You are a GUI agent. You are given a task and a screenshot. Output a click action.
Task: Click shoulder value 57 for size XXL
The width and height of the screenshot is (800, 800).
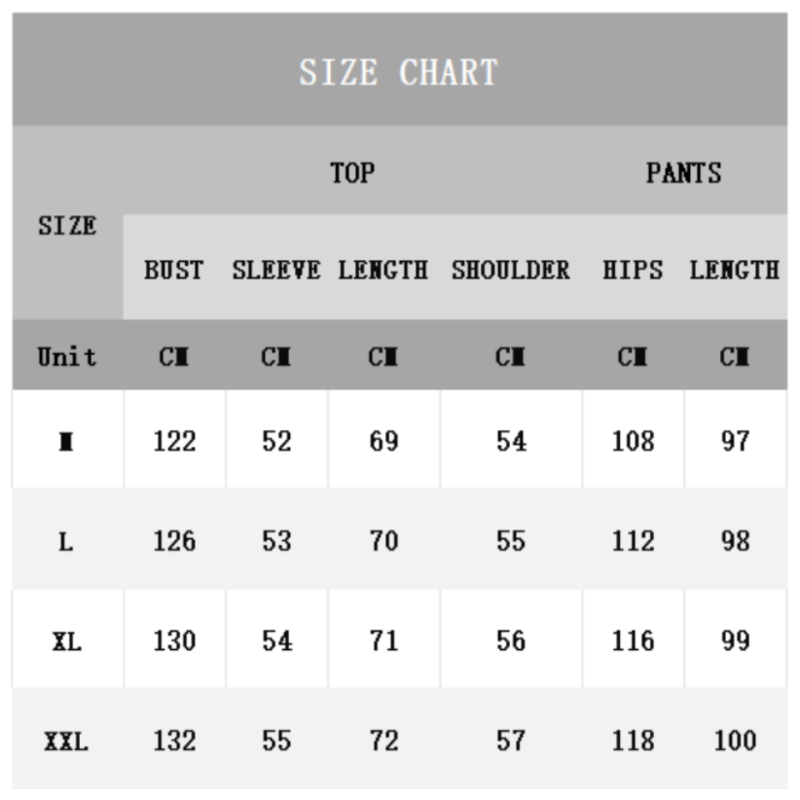(510, 742)
